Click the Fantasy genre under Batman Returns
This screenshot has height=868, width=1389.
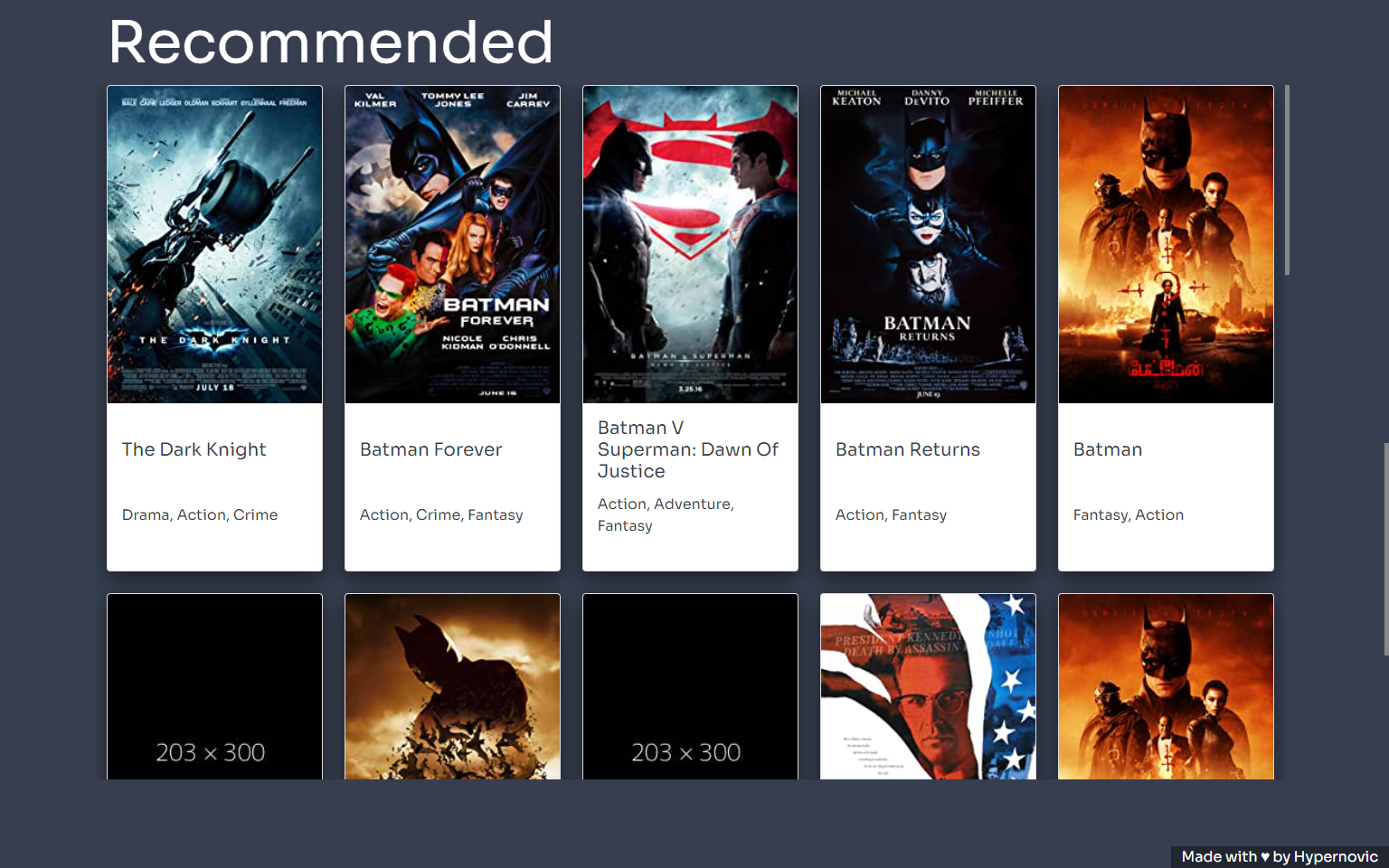click(x=919, y=514)
